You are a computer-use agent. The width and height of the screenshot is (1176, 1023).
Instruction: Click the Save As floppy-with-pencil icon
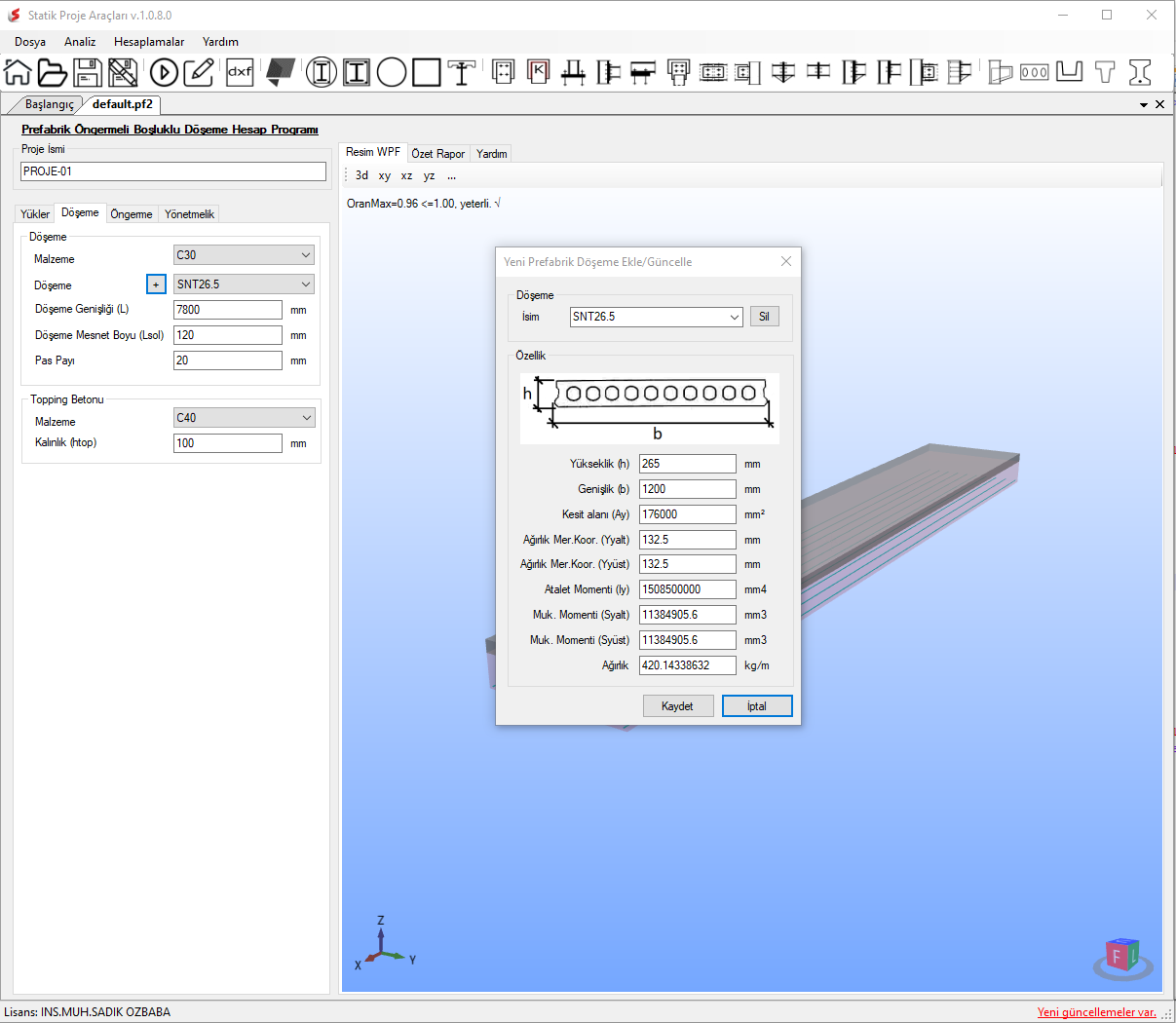coord(123,72)
